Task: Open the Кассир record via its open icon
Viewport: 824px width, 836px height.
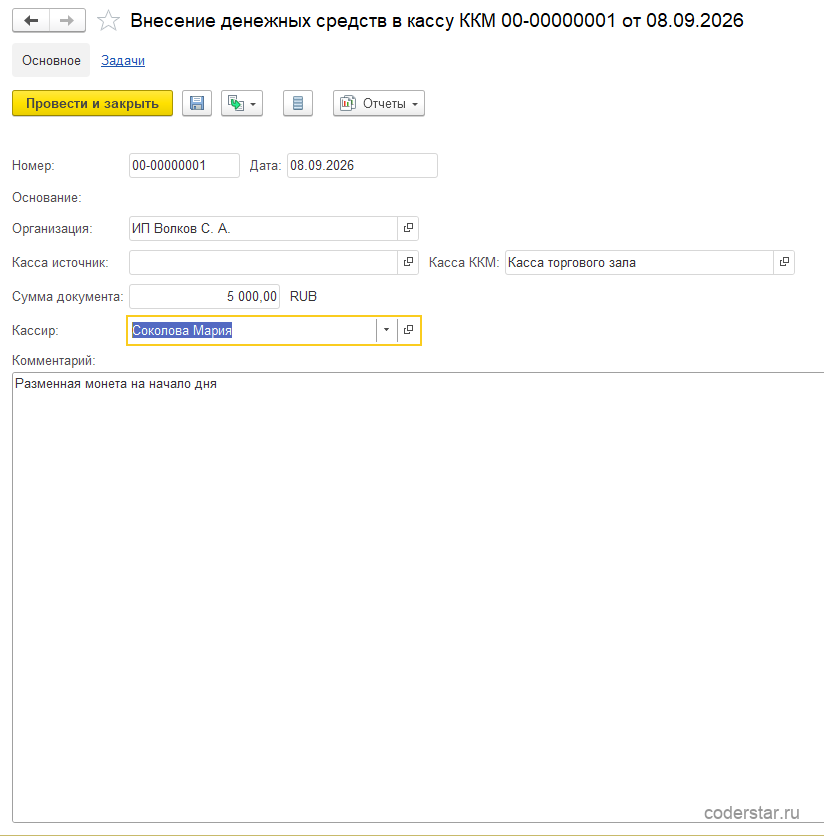Action: [x=408, y=330]
